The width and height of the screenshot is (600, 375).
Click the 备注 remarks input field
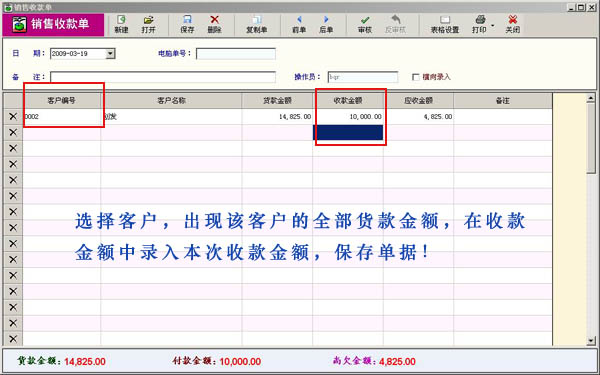(x=163, y=77)
